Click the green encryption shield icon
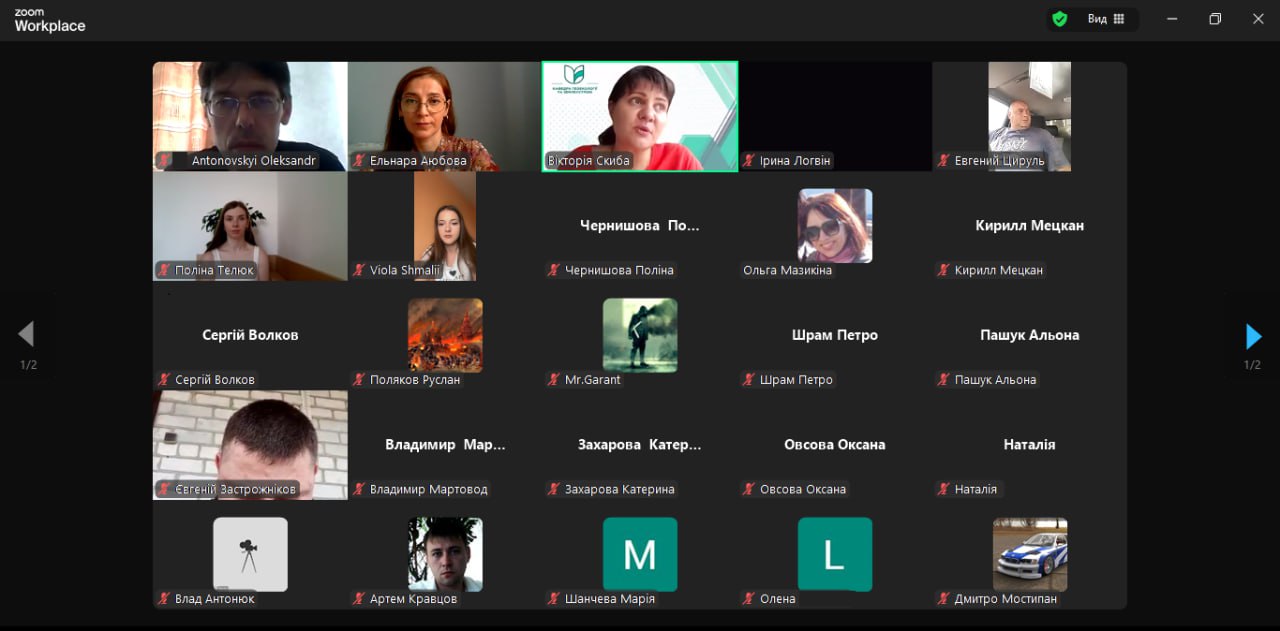This screenshot has height=631, width=1280. click(x=1060, y=19)
